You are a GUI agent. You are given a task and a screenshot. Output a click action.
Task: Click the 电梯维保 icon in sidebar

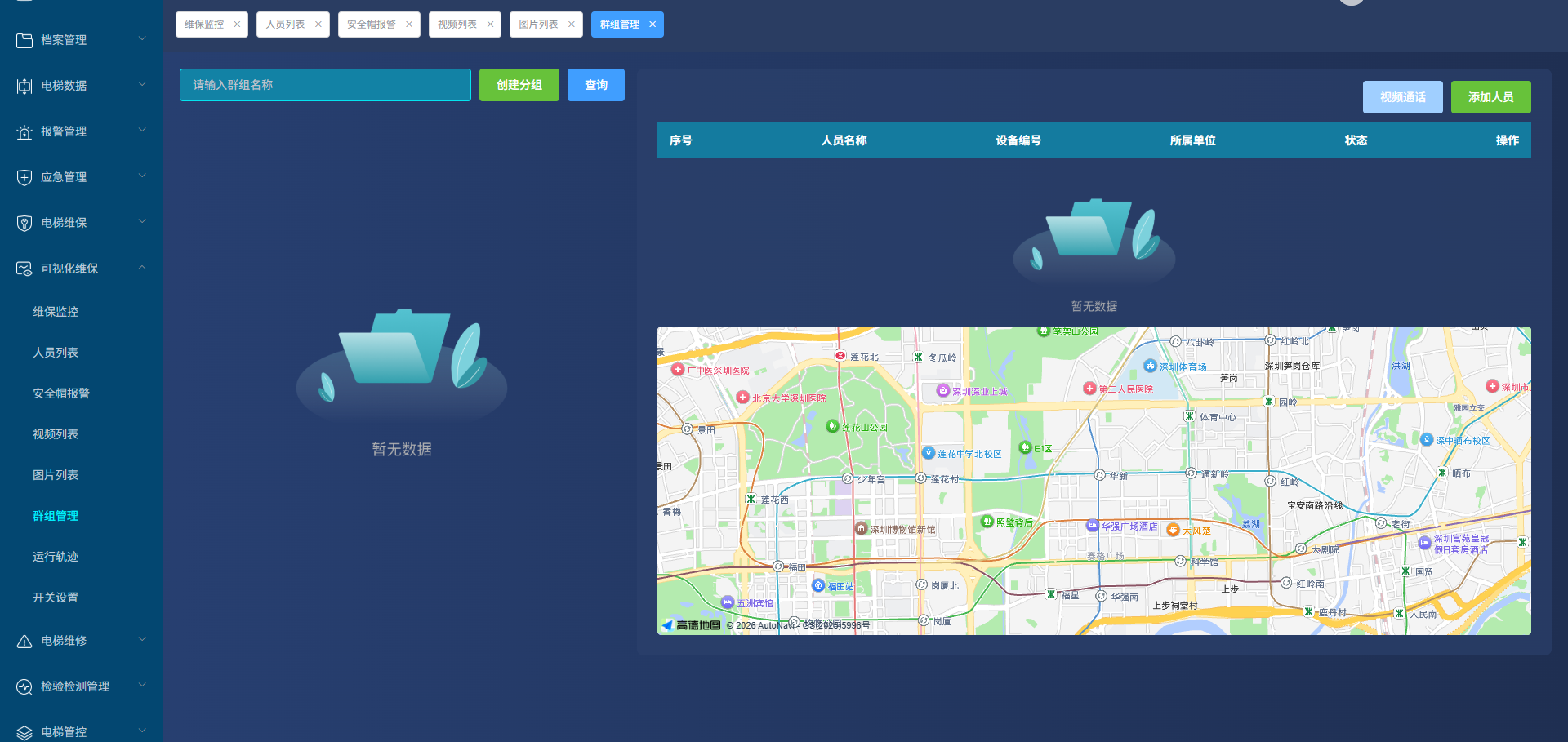pos(24,223)
